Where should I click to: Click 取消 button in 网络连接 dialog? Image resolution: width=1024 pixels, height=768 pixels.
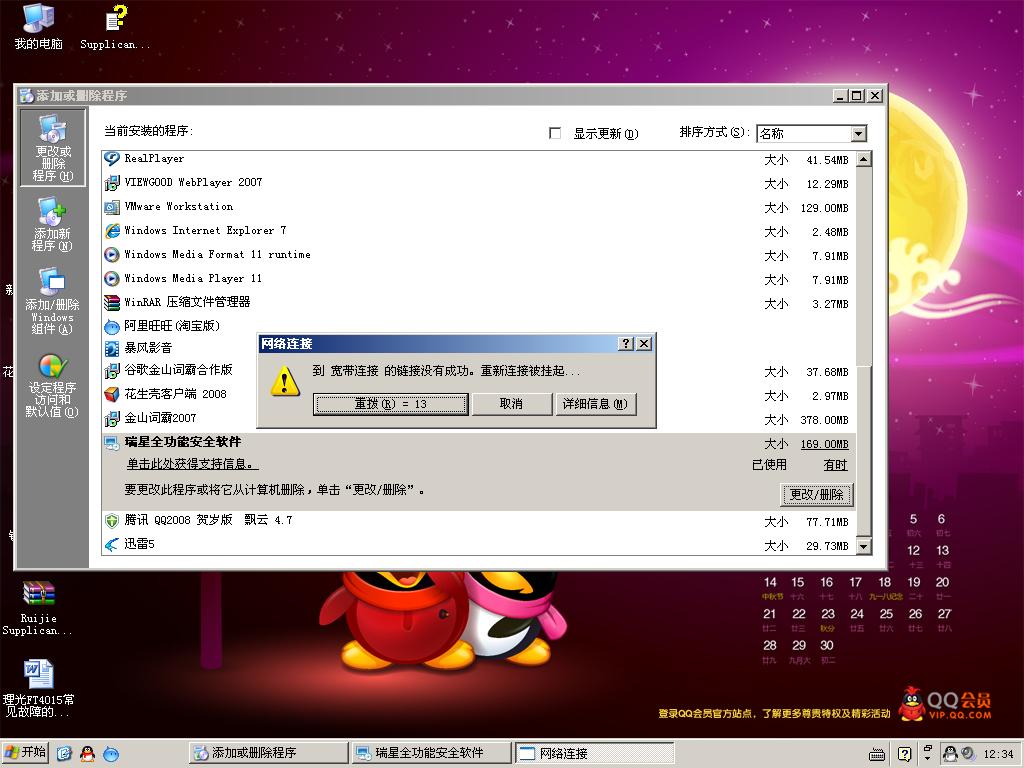pos(511,404)
